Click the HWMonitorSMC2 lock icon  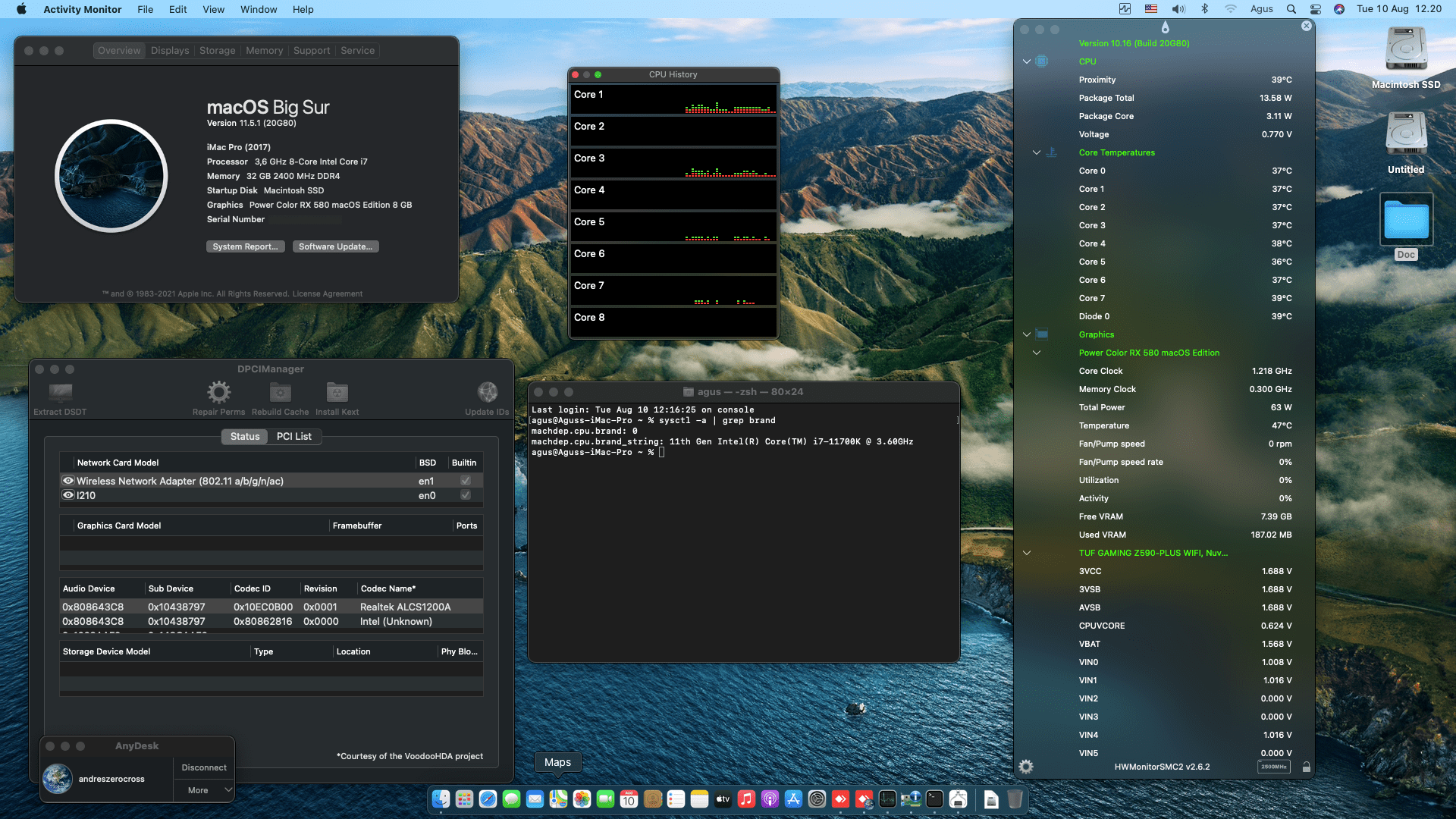tap(1306, 767)
